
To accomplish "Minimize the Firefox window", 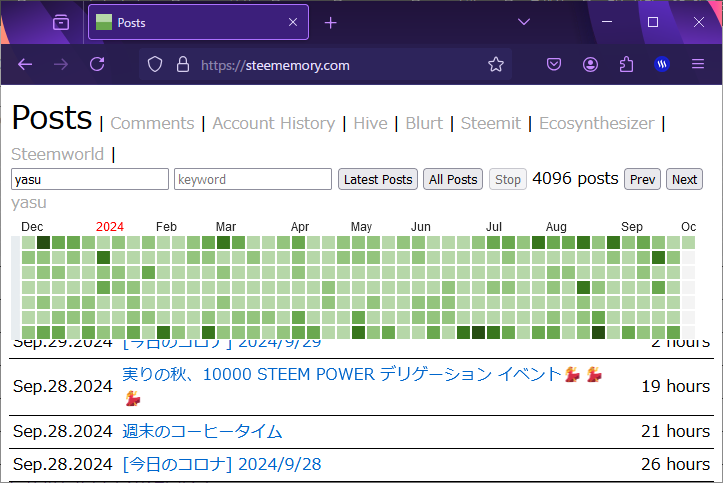I will click(x=607, y=22).
